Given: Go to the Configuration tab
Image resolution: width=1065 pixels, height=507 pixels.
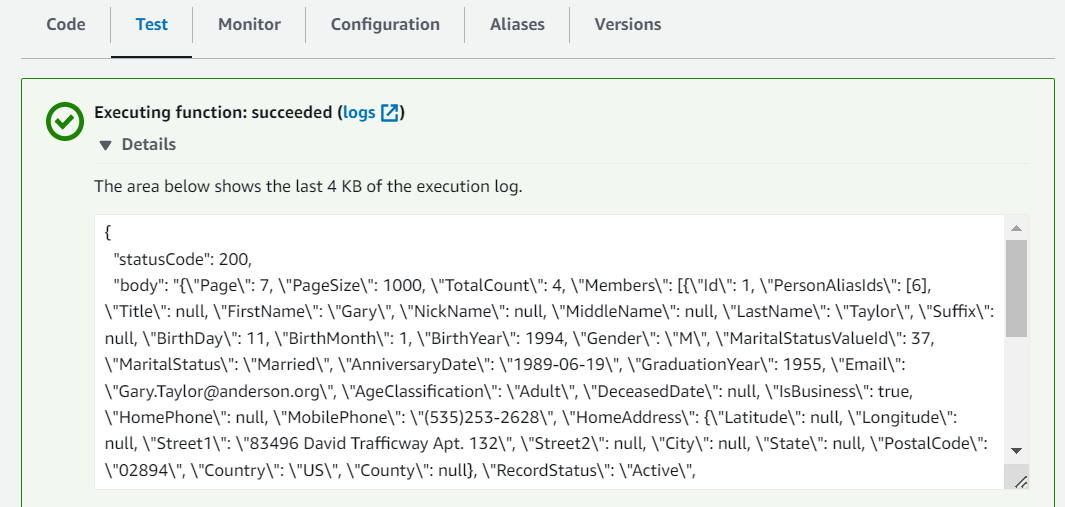Looking at the screenshot, I should pos(385,24).
